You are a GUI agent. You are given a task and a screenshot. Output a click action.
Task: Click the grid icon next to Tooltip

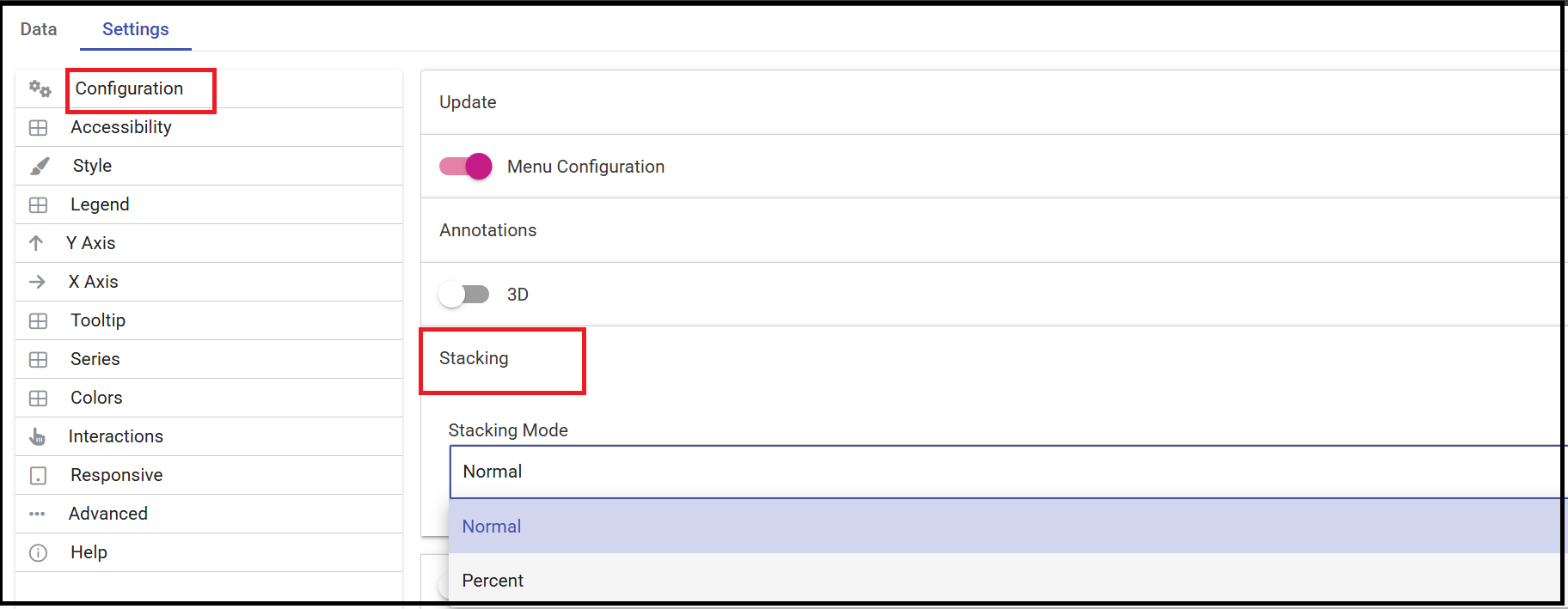(38, 320)
